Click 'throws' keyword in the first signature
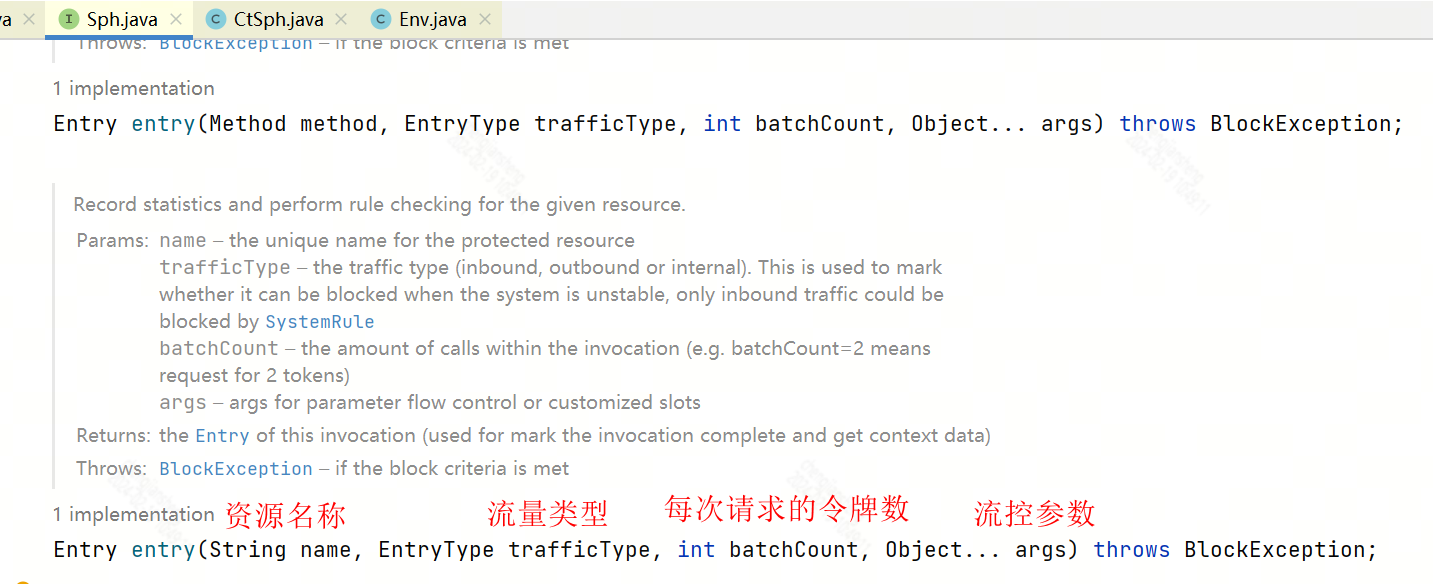1433x584 pixels. tap(1158, 124)
